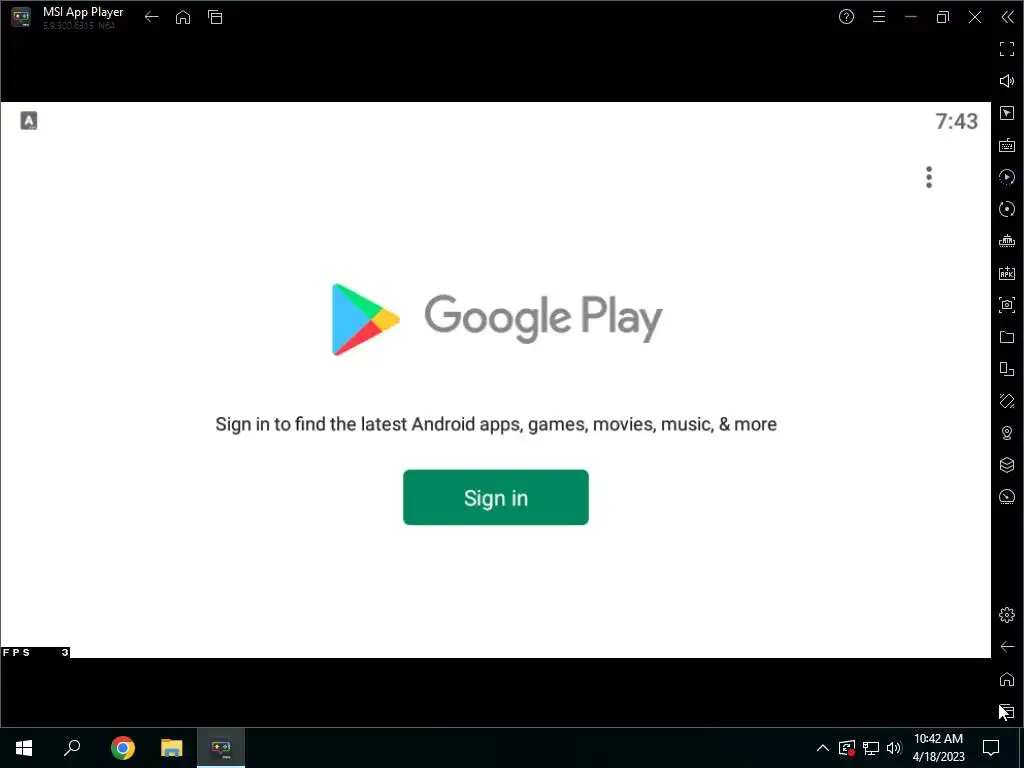Screen dimensions: 1024x768
Task: Open File Explorer from taskbar
Action: (x=172, y=748)
